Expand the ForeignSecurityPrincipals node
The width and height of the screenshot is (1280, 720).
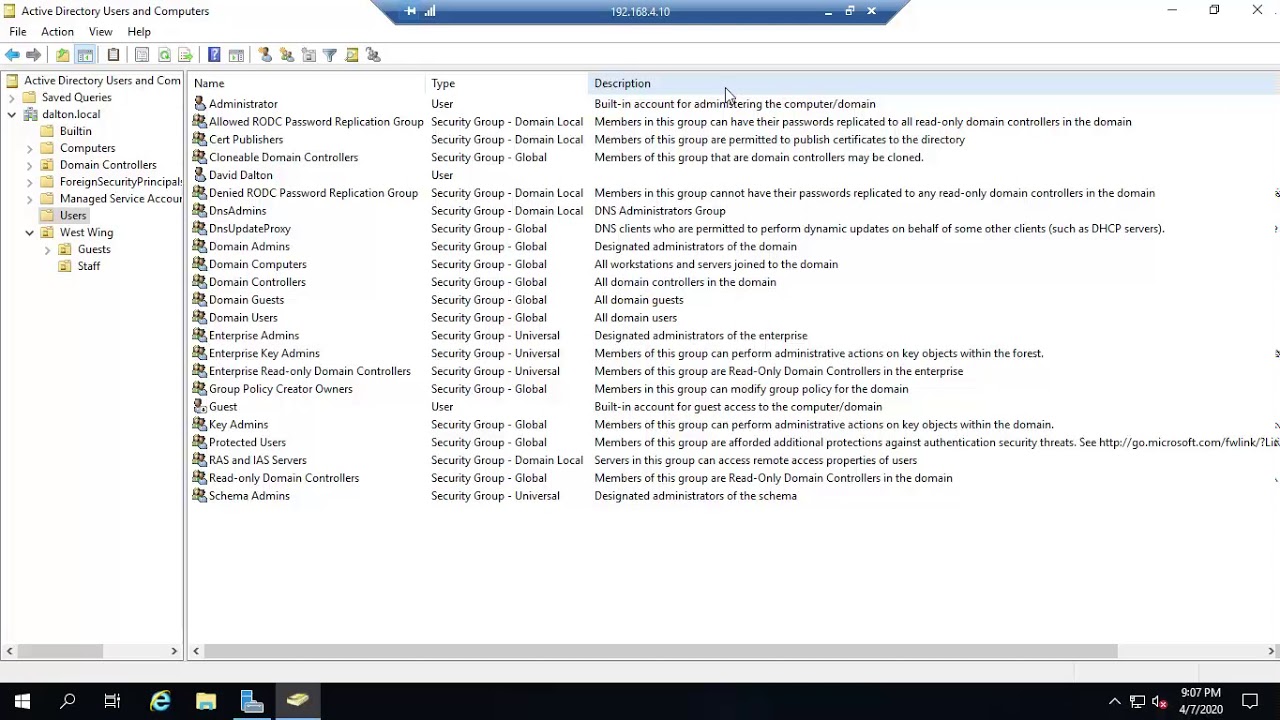pos(29,182)
